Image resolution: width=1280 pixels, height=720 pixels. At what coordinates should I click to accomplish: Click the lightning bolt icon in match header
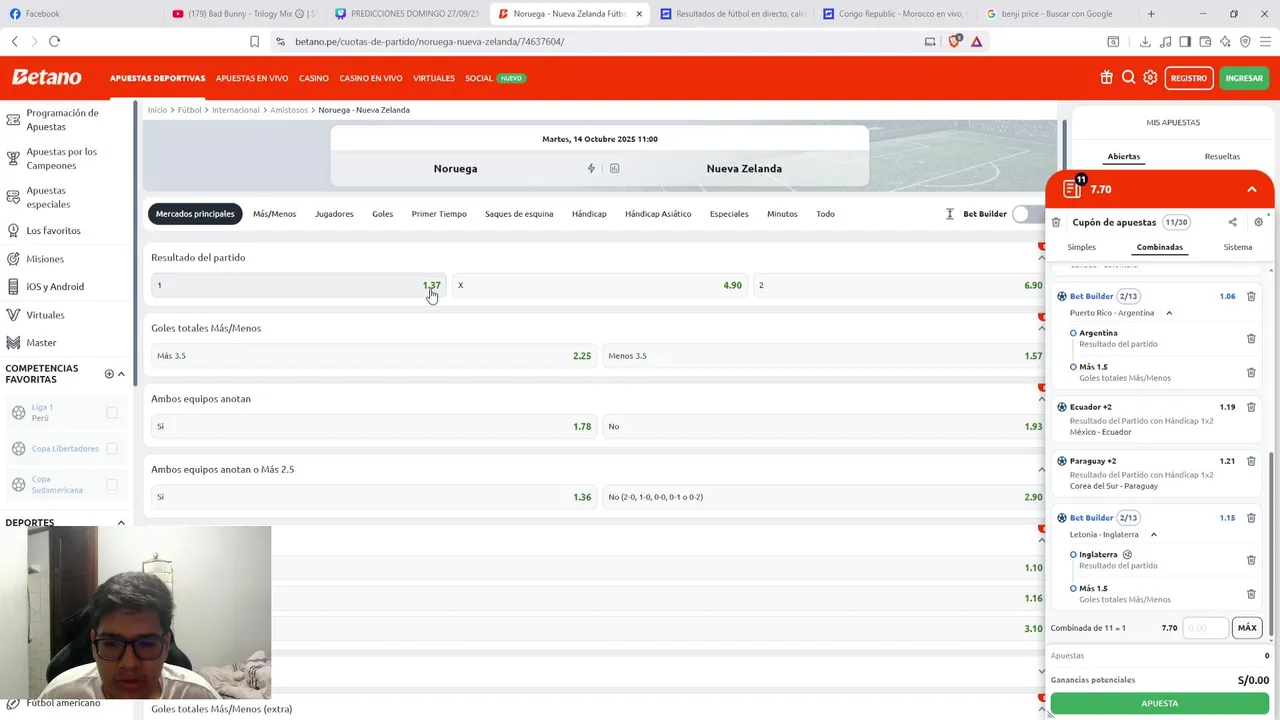click(x=591, y=168)
